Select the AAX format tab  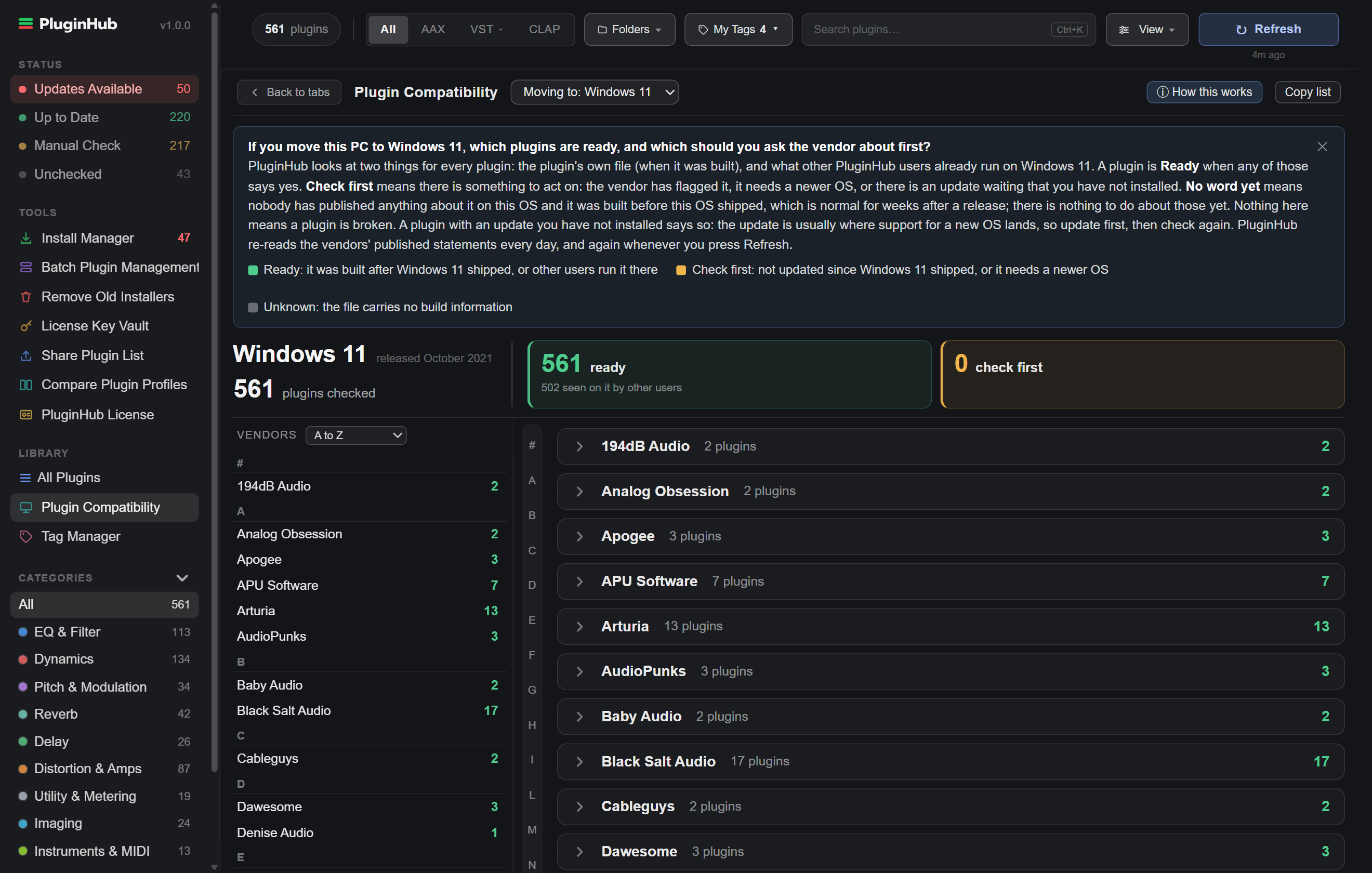pos(432,29)
